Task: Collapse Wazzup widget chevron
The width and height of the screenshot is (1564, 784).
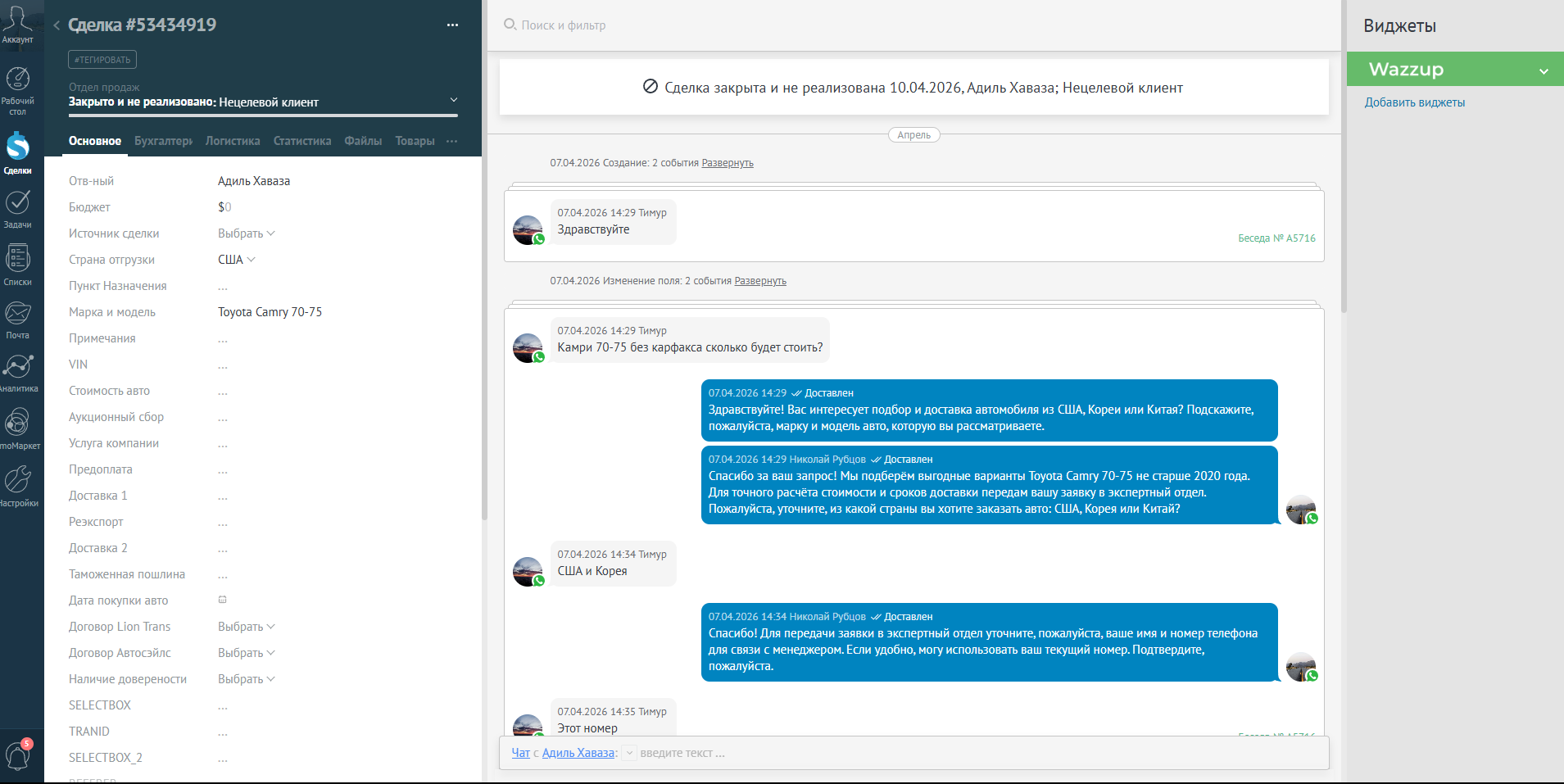Action: coord(1544,70)
